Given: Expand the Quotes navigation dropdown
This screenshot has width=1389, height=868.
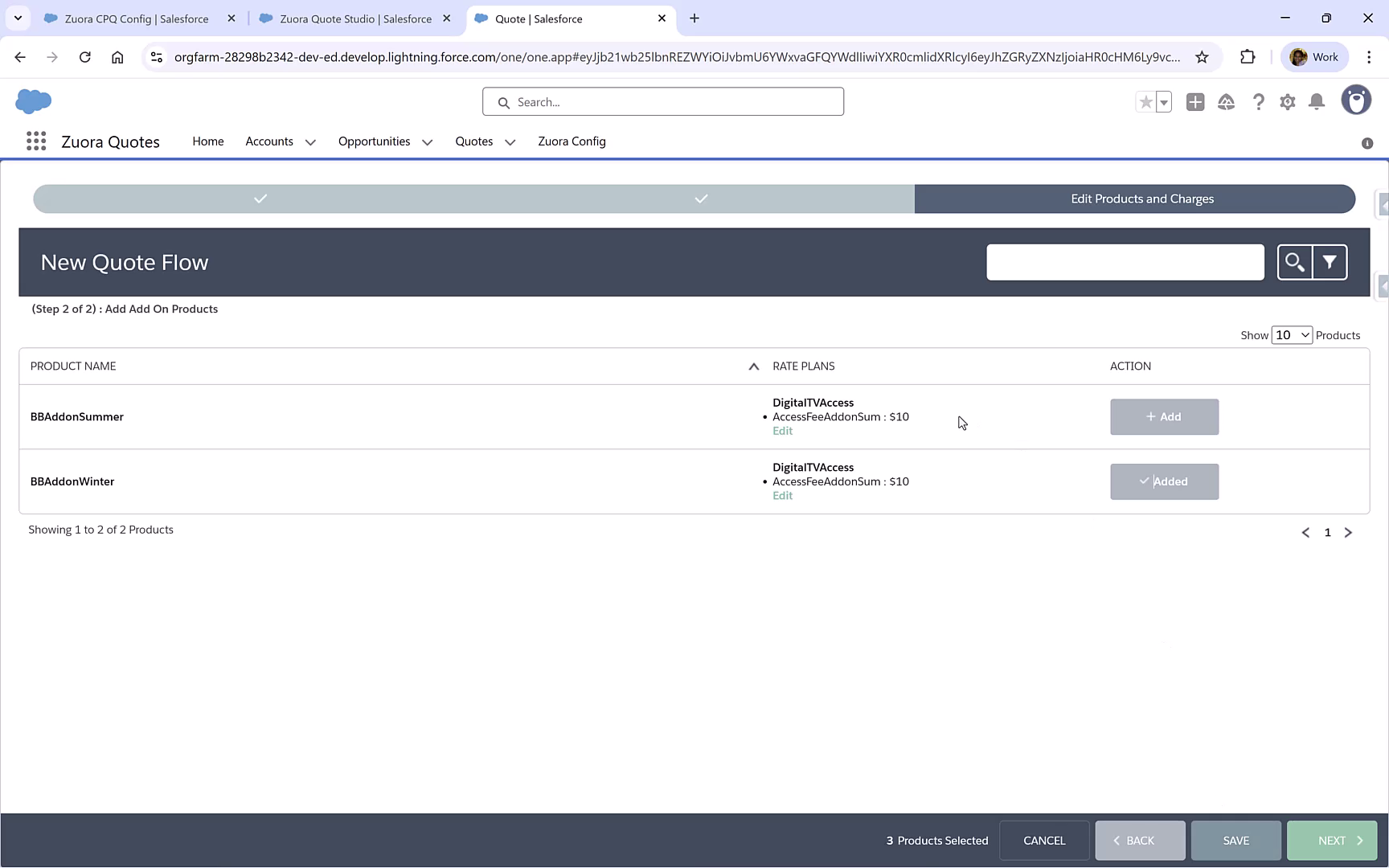Looking at the screenshot, I should point(509,141).
